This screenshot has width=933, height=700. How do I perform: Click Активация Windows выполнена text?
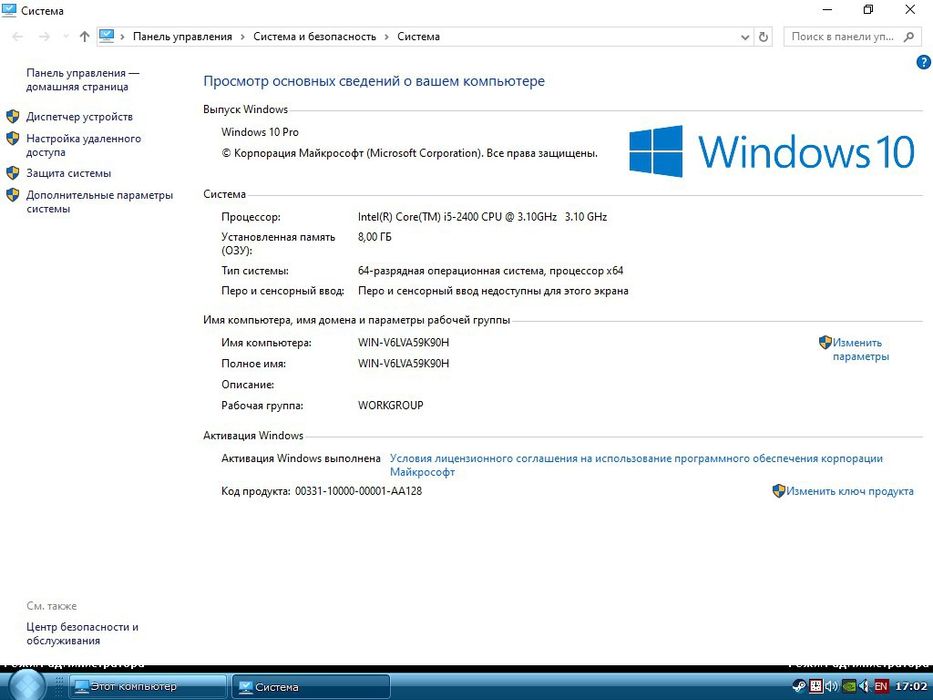pyautogui.click(x=300, y=458)
